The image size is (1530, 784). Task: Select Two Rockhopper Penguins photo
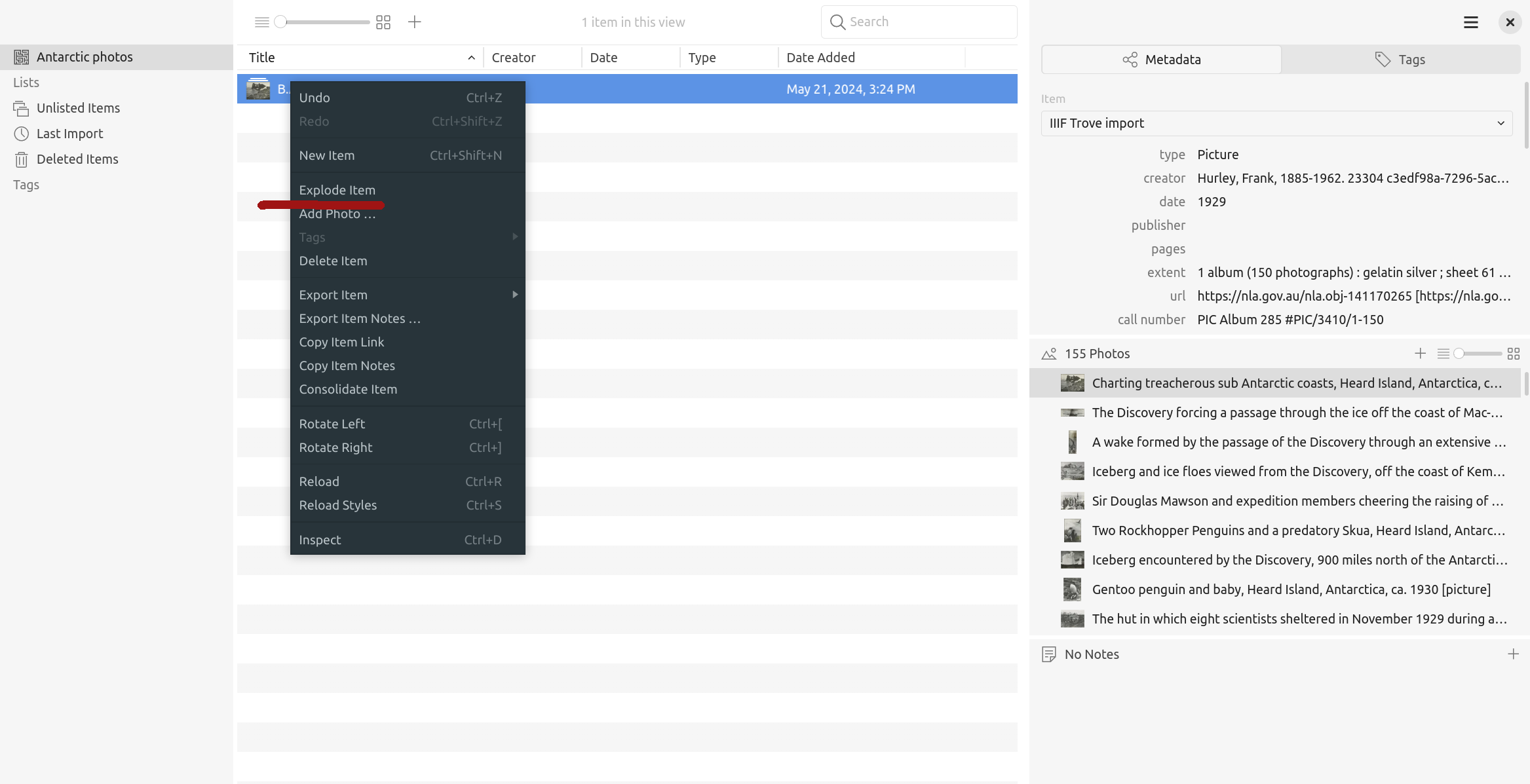(1274, 531)
